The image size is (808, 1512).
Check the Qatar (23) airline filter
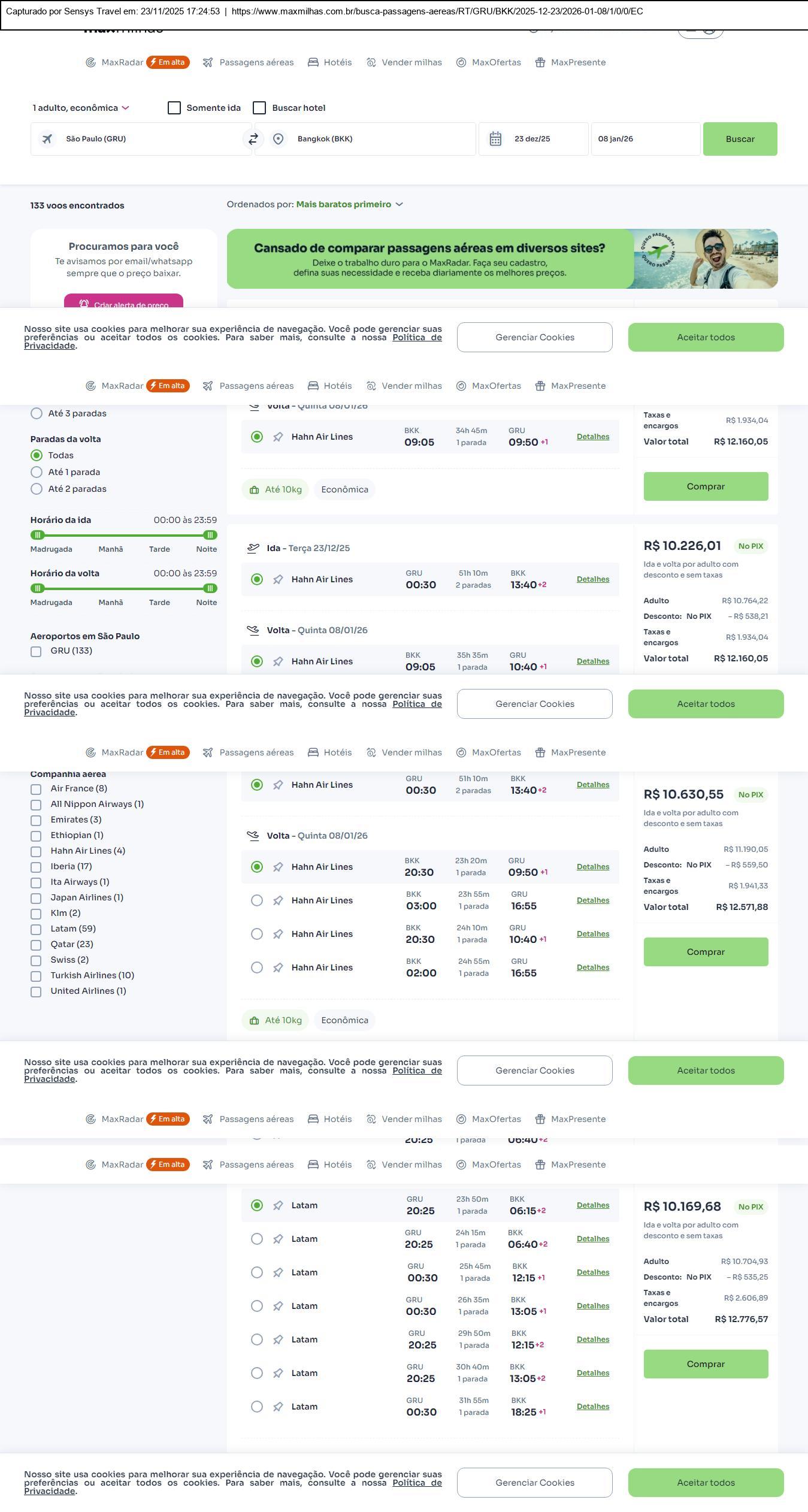point(36,945)
